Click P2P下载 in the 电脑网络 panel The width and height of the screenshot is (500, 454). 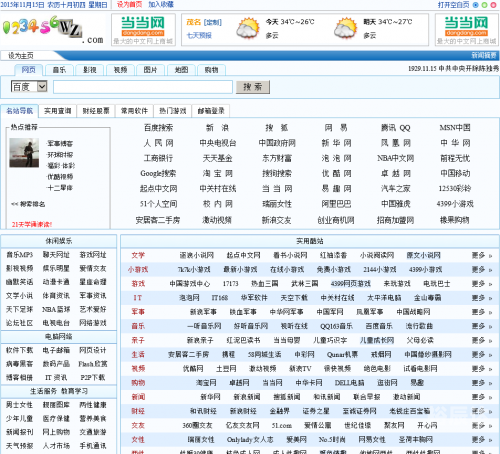pos(93,377)
